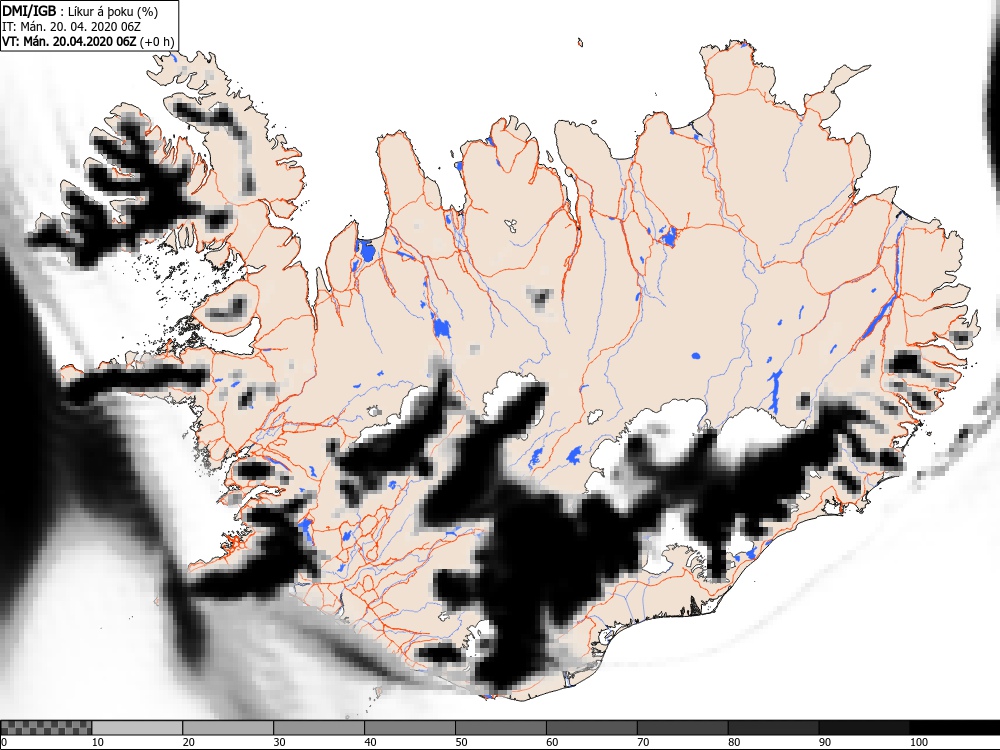The height and width of the screenshot is (750, 1000).
Task: Click the legend label '20'
Action: [189, 742]
